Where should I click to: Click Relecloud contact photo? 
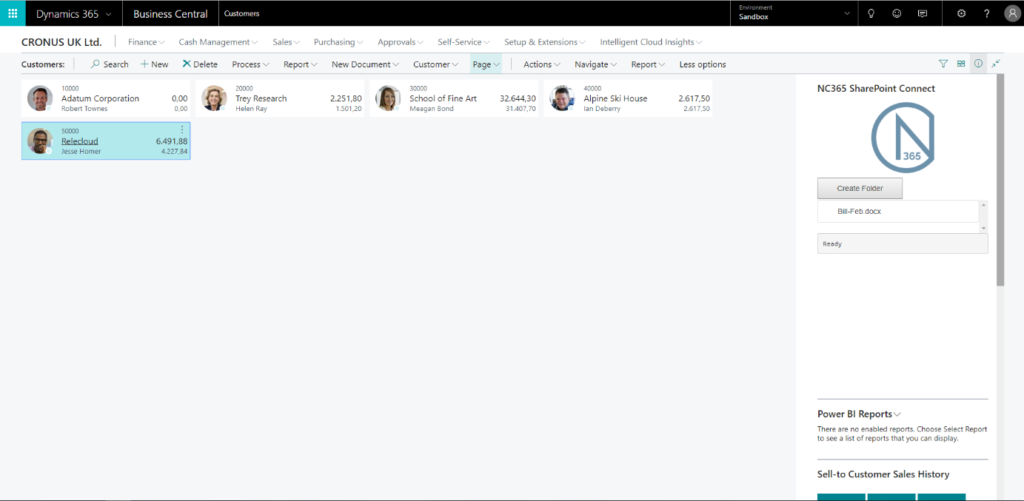tap(40, 141)
